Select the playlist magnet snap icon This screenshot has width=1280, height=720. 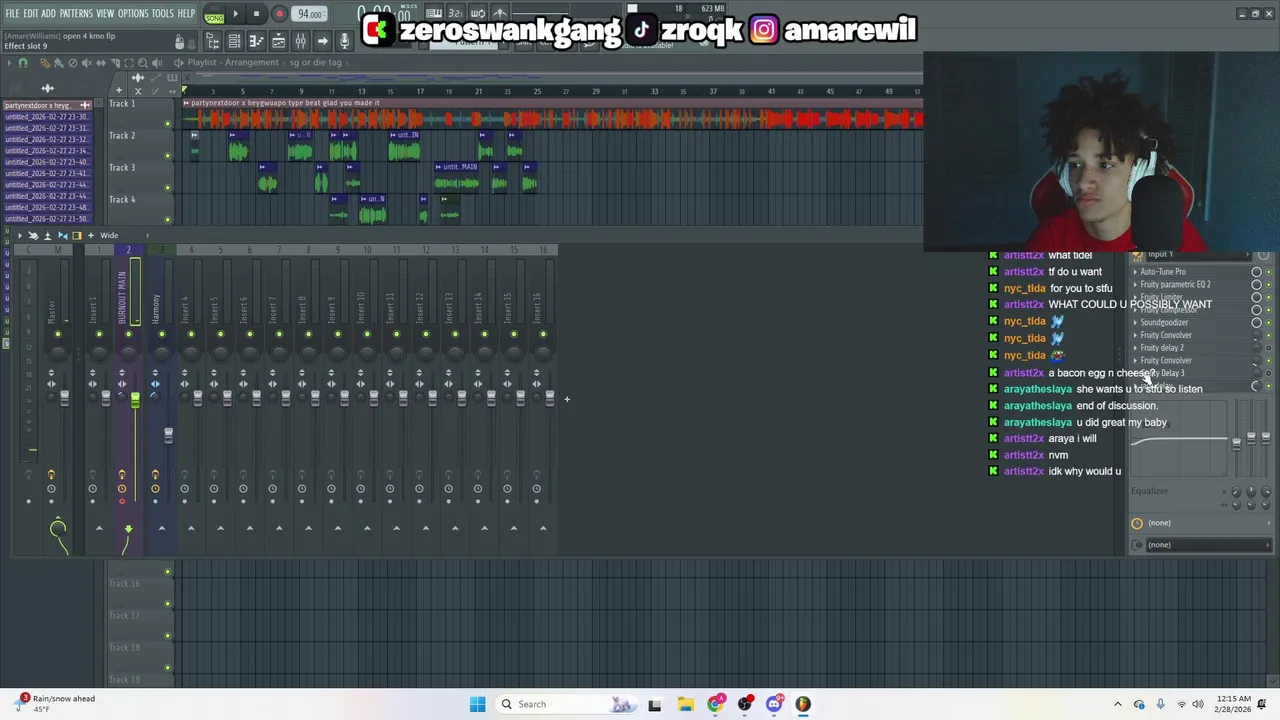22,62
